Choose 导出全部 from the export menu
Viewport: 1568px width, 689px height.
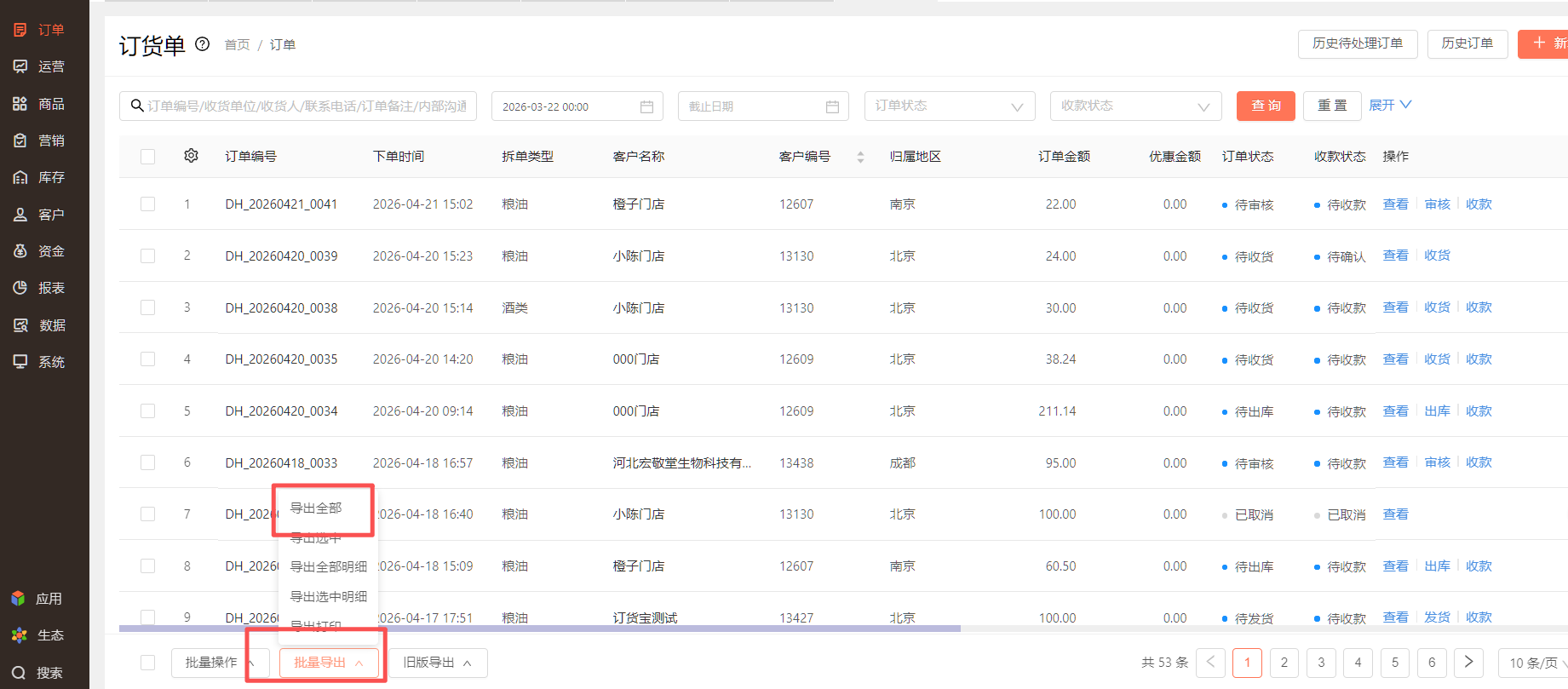pos(316,508)
